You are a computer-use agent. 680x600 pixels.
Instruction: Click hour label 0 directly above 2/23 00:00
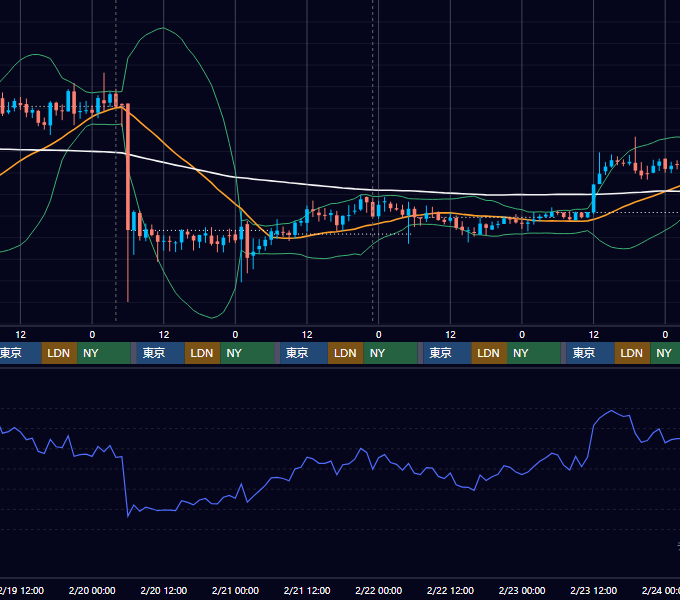[522, 335]
